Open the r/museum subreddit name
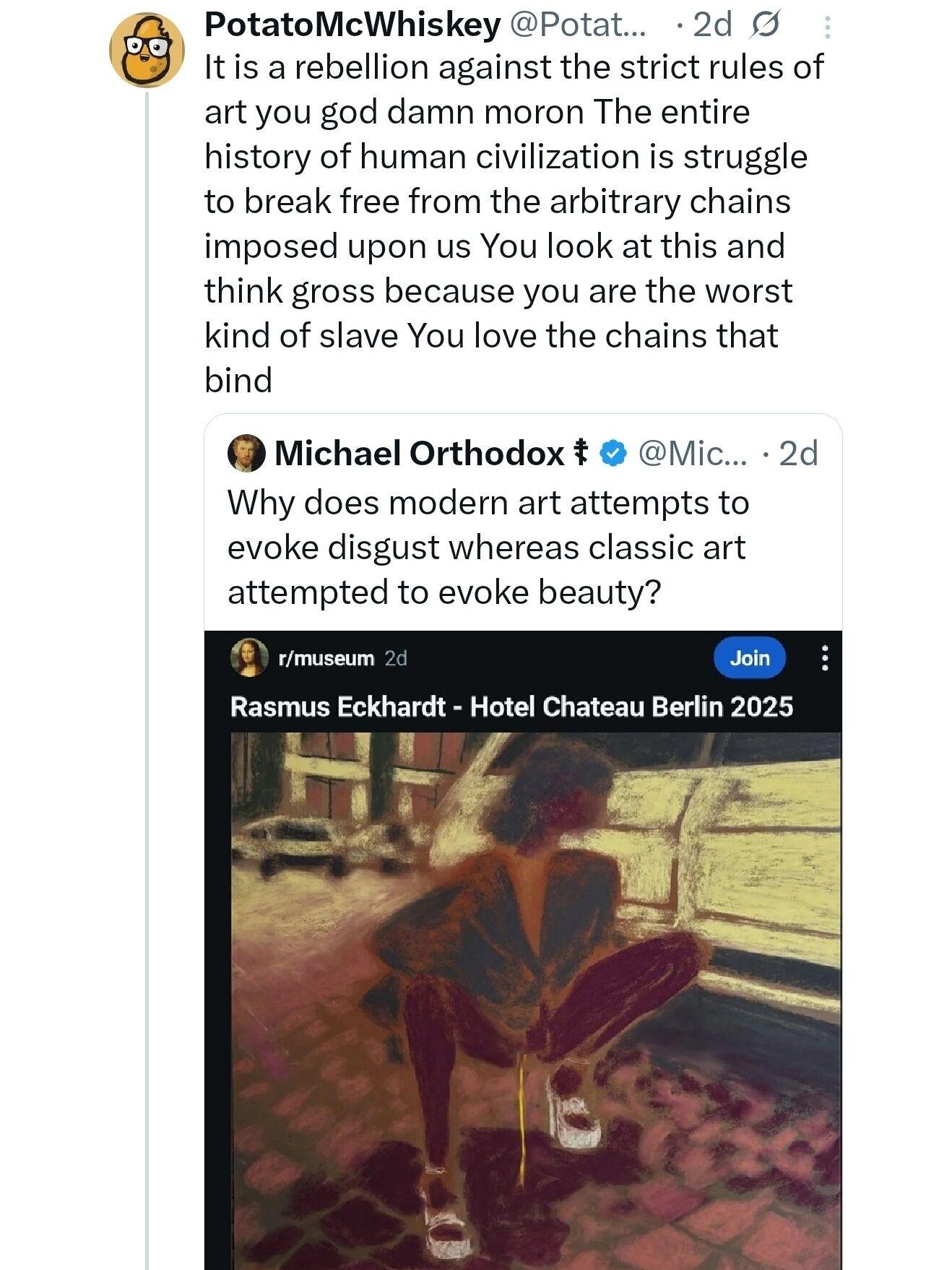The height and width of the screenshot is (1270, 952). (x=326, y=658)
